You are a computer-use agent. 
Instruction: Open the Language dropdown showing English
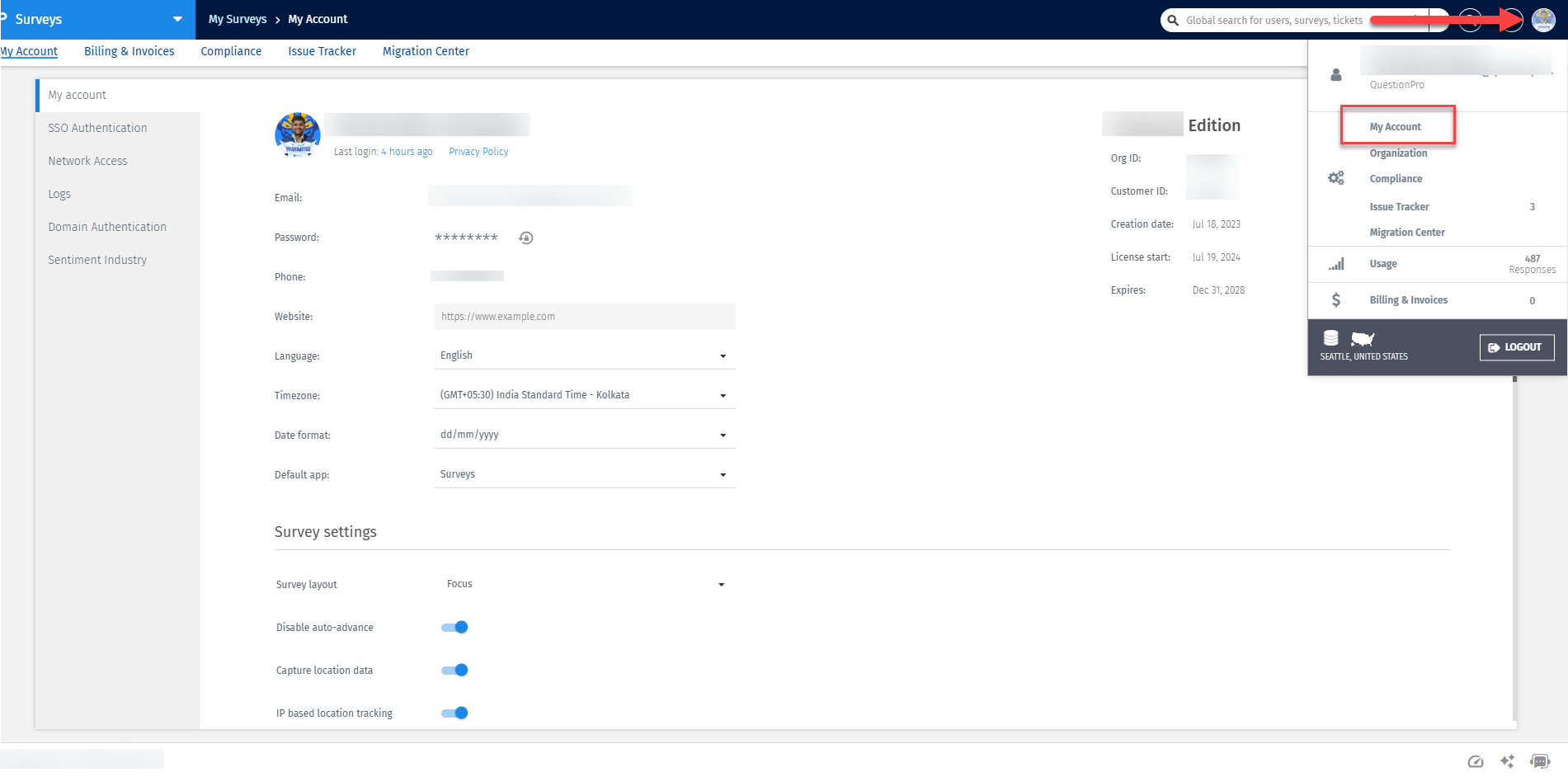[723, 356]
